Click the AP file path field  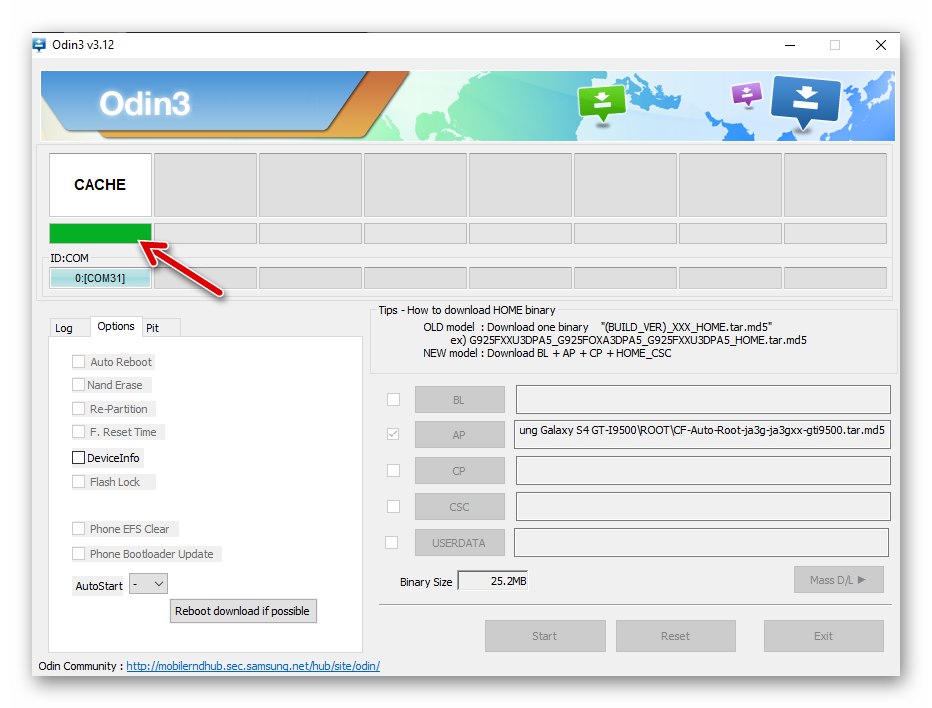coord(702,435)
